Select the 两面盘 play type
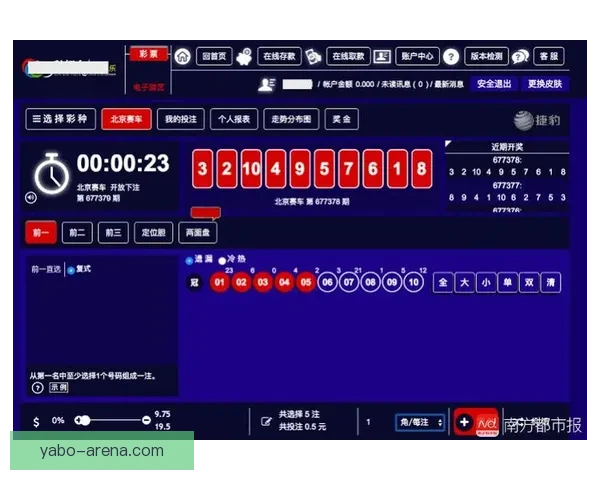Screen dimensions: 600x480 (x=197, y=232)
